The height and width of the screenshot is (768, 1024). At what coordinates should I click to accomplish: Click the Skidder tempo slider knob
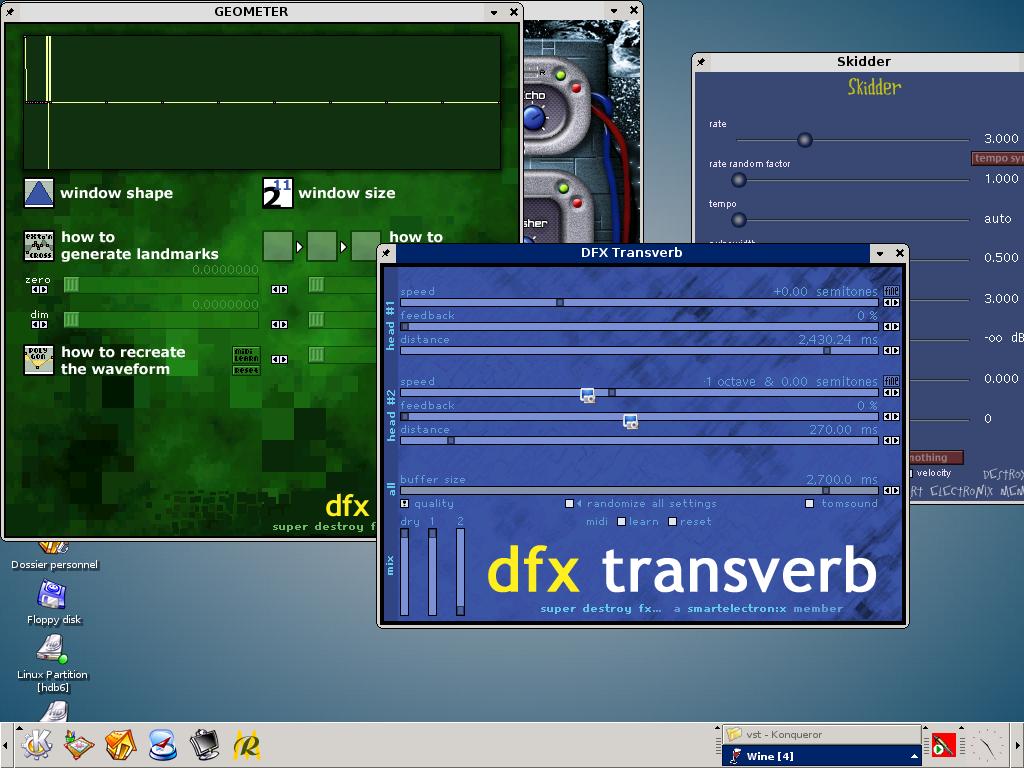(x=739, y=220)
